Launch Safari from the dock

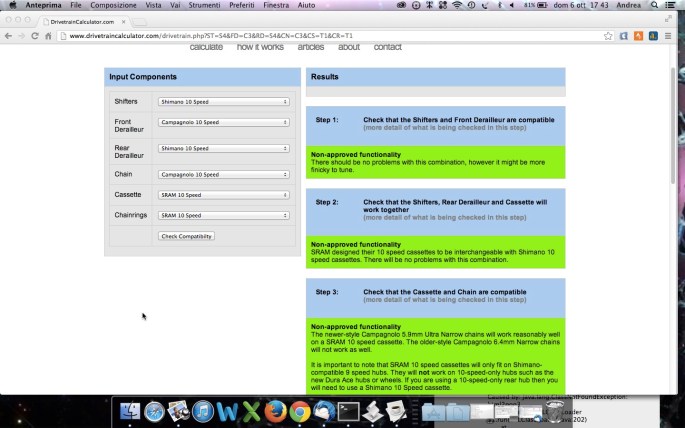point(154,411)
